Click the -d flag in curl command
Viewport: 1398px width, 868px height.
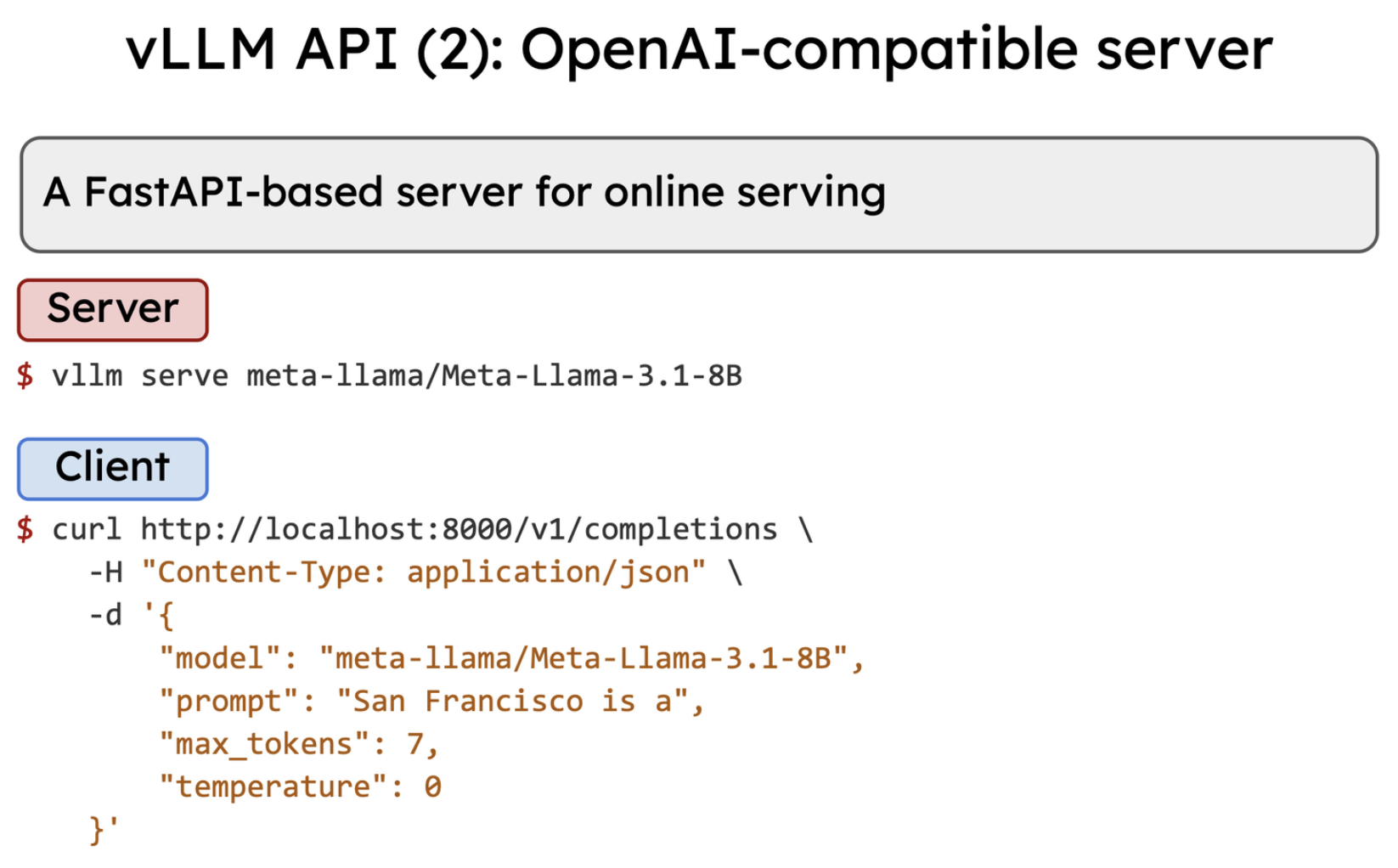pyautogui.click(x=106, y=615)
